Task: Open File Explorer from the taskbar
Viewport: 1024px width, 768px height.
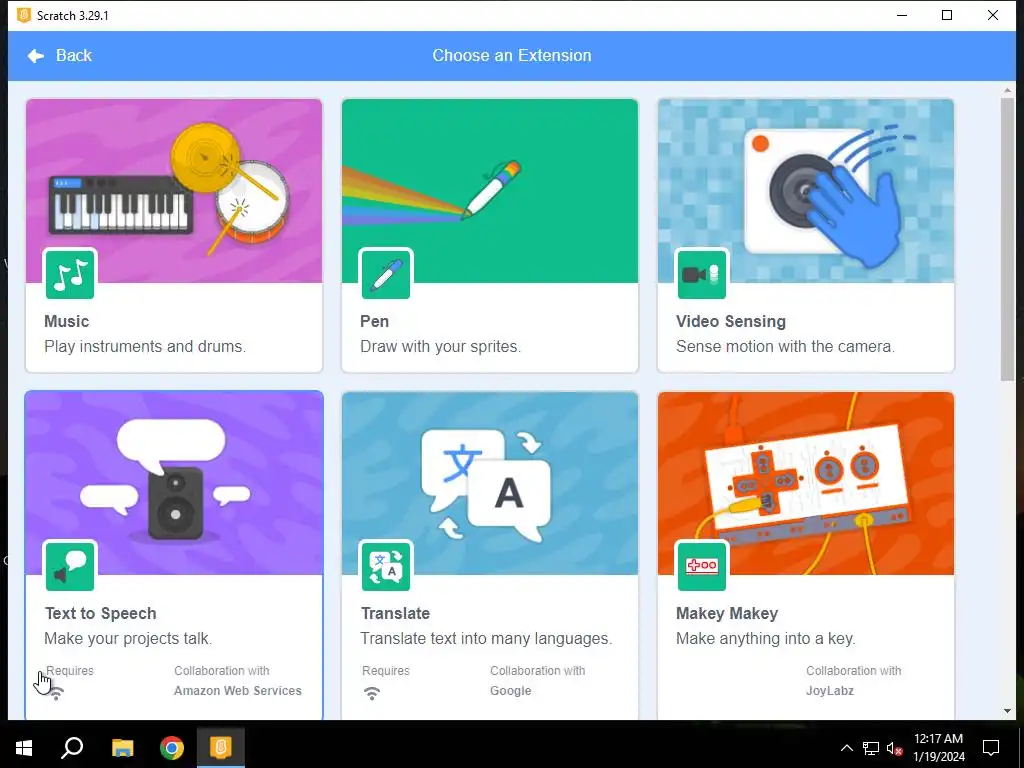Action: 122,747
